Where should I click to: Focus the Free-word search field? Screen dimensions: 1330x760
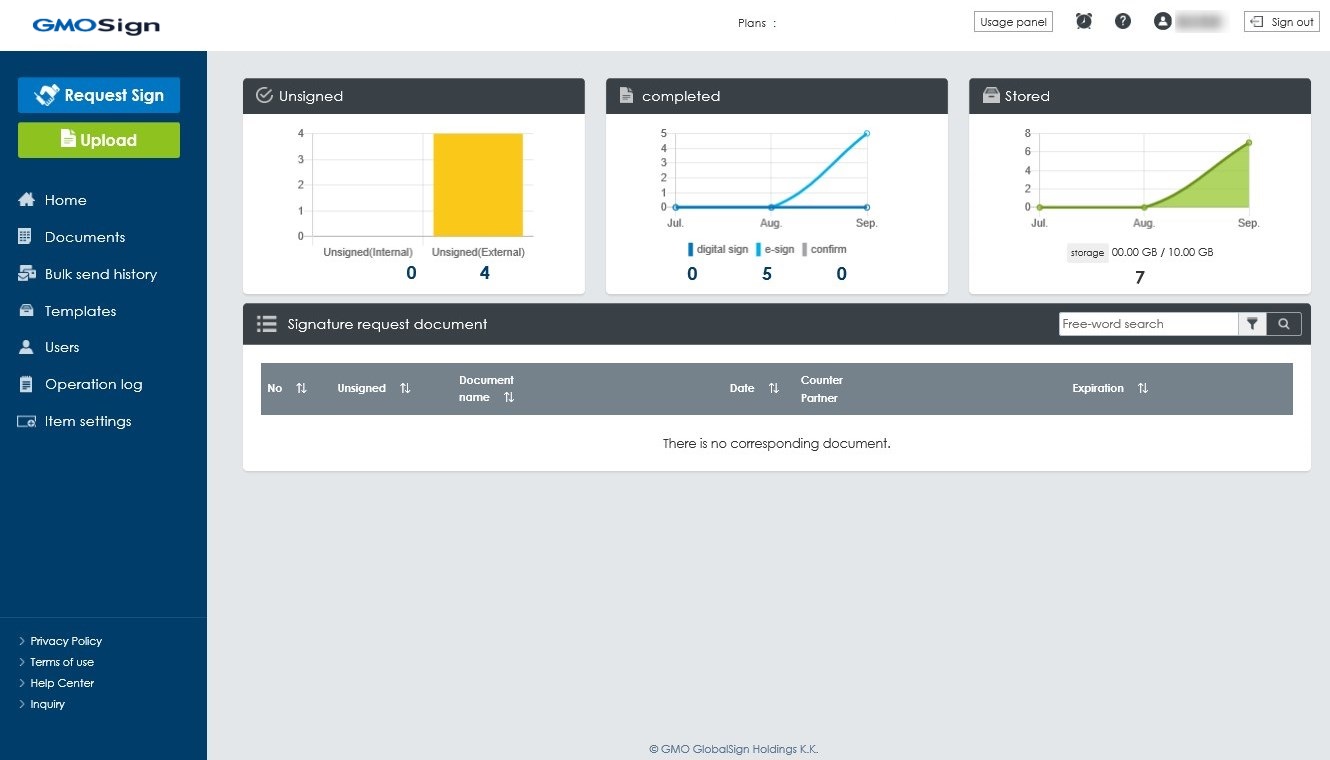coord(1147,324)
